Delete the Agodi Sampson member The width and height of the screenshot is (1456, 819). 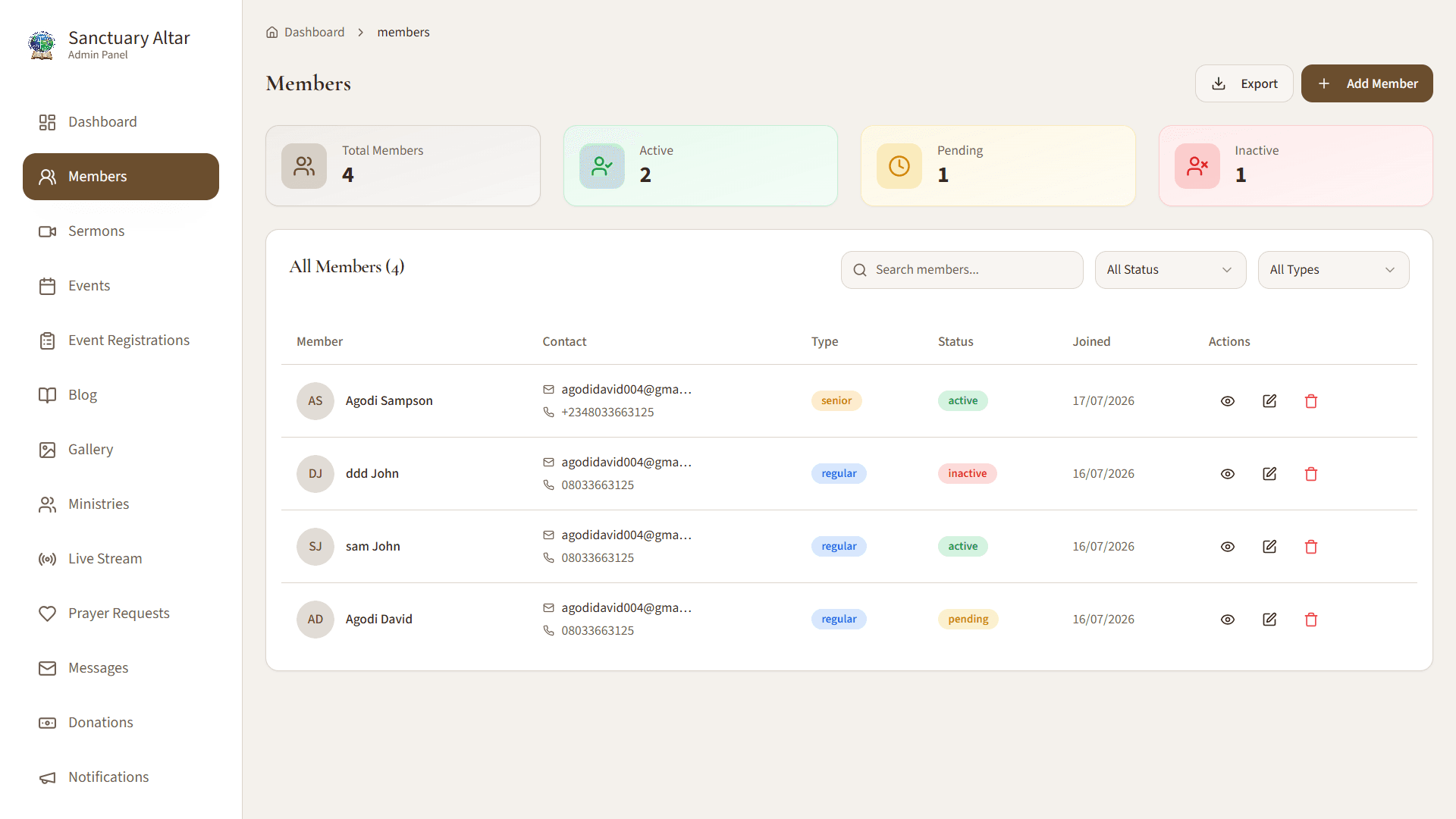click(x=1311, y=401)
